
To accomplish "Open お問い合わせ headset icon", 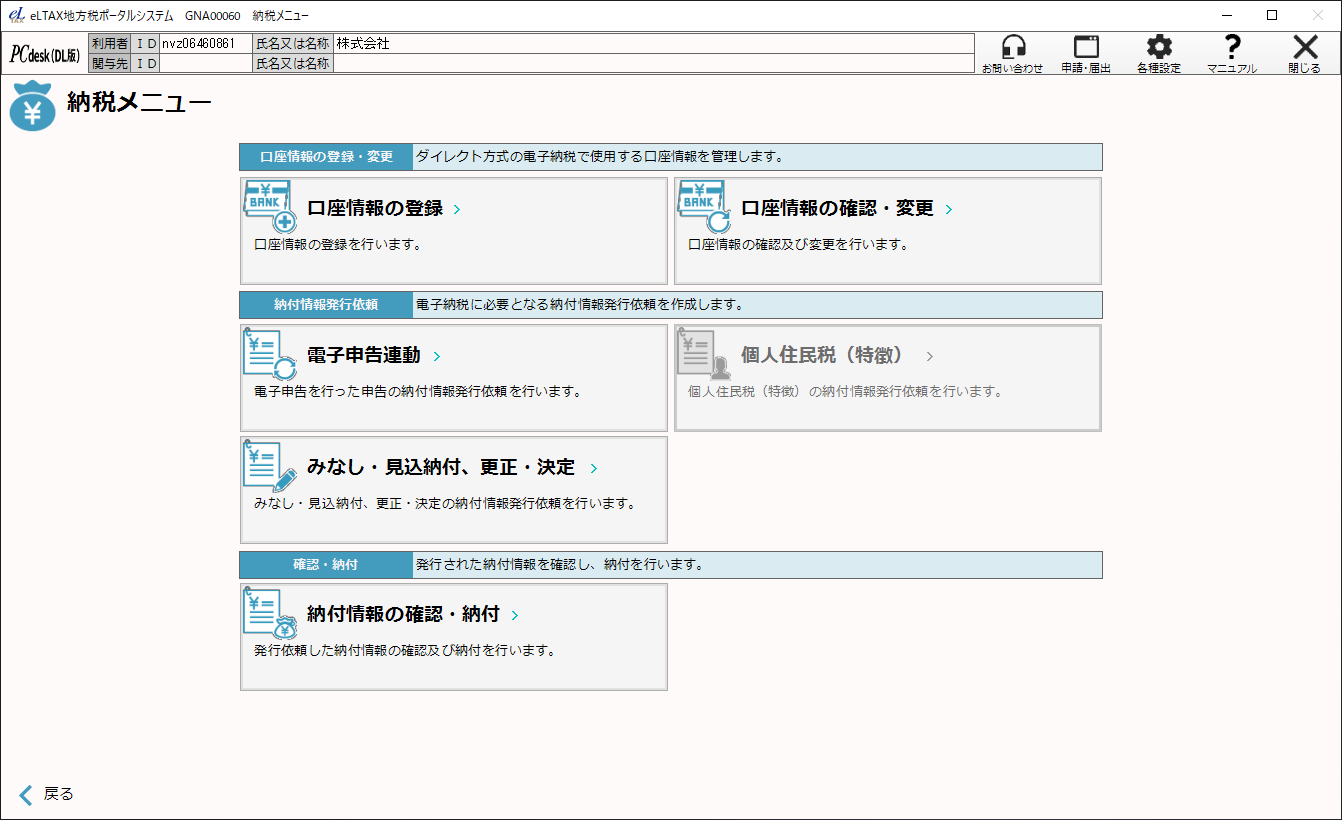I will coord(1013,47).
